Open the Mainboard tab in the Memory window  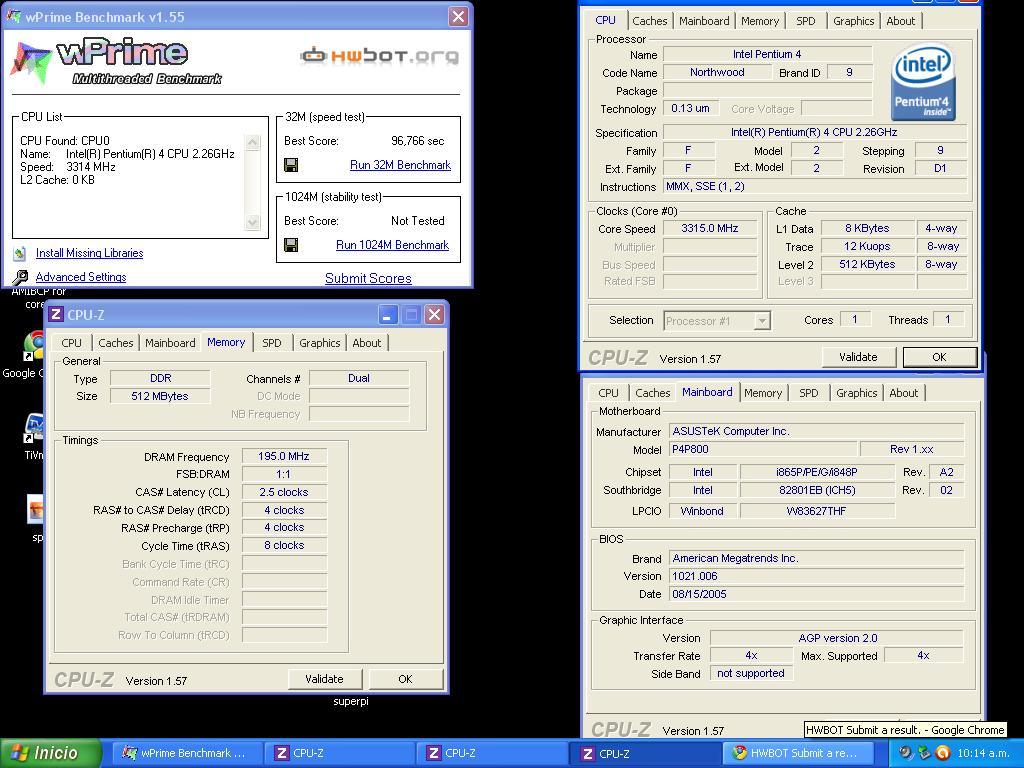170,343
